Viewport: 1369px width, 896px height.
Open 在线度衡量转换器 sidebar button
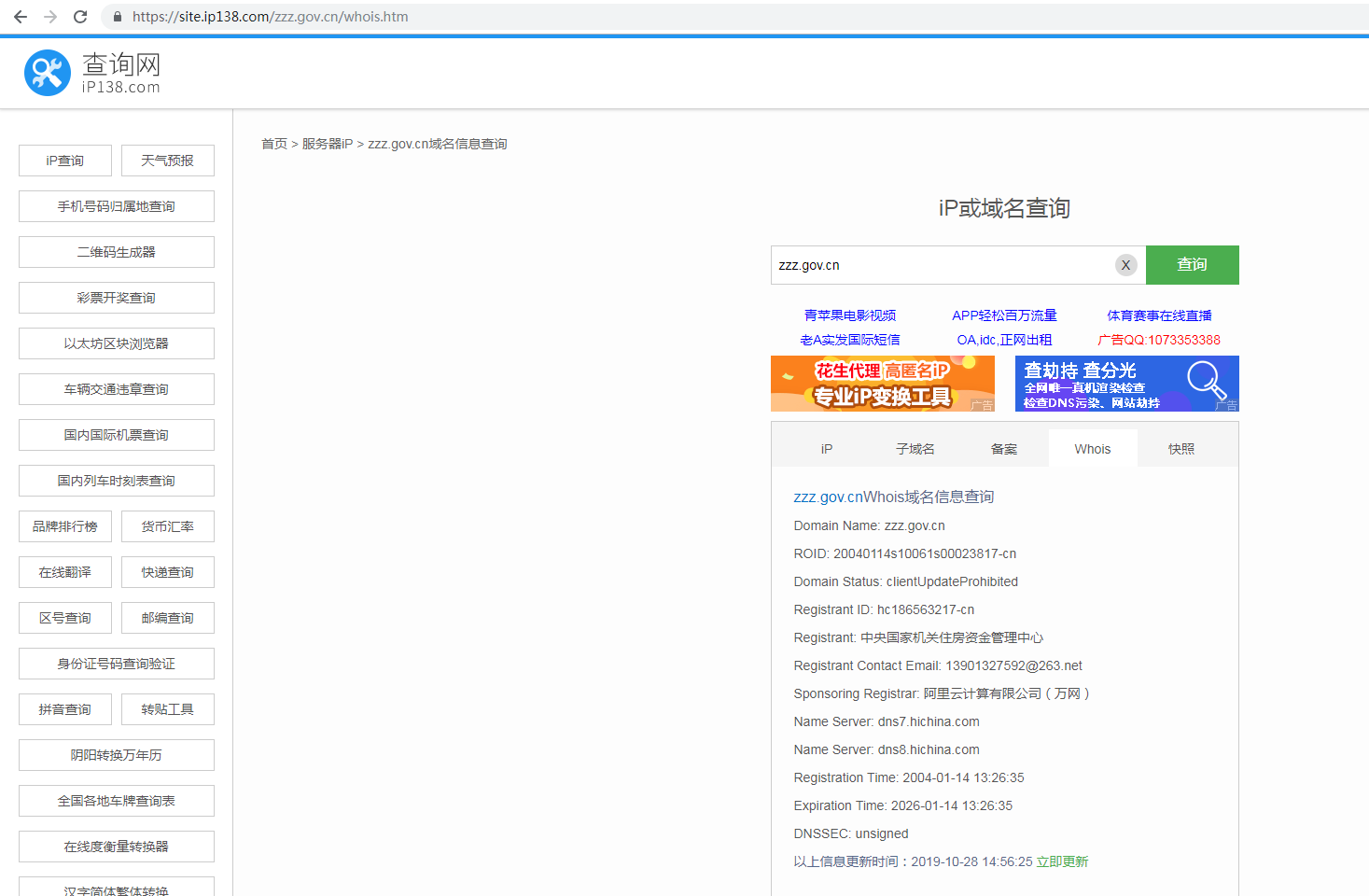117,847
